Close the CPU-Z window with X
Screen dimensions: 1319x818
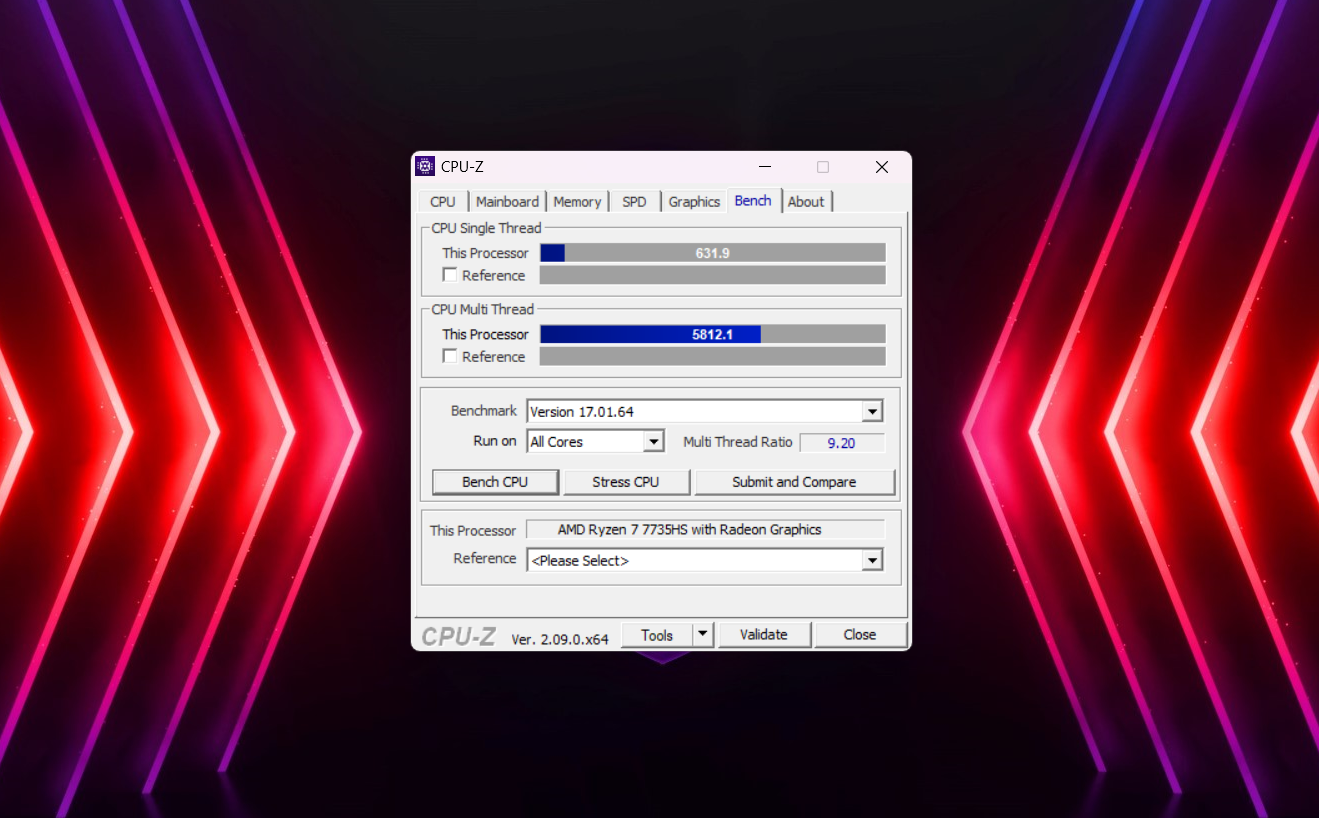point(882,167)
